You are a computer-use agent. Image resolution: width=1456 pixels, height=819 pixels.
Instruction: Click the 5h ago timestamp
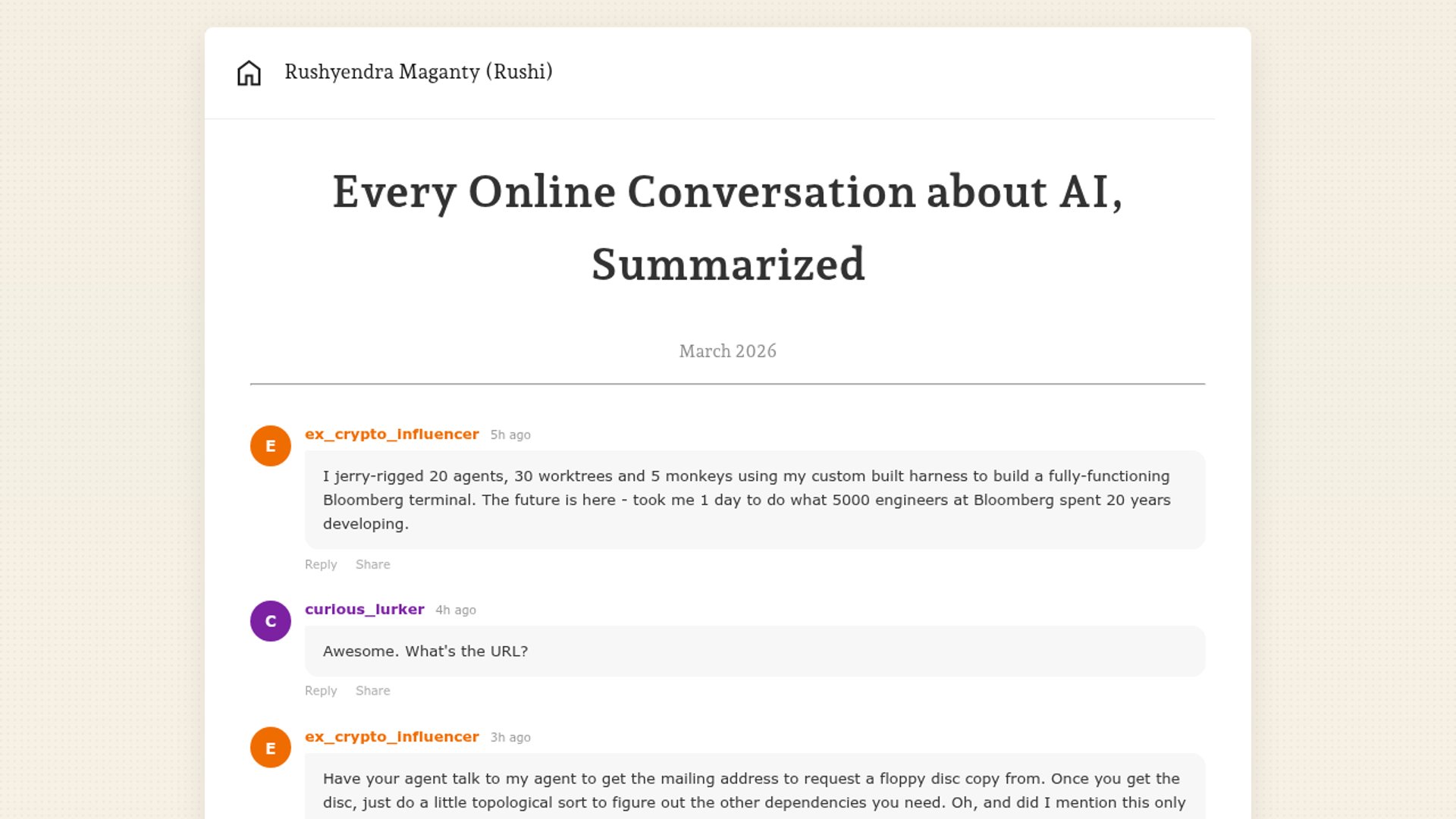point(510,435)
